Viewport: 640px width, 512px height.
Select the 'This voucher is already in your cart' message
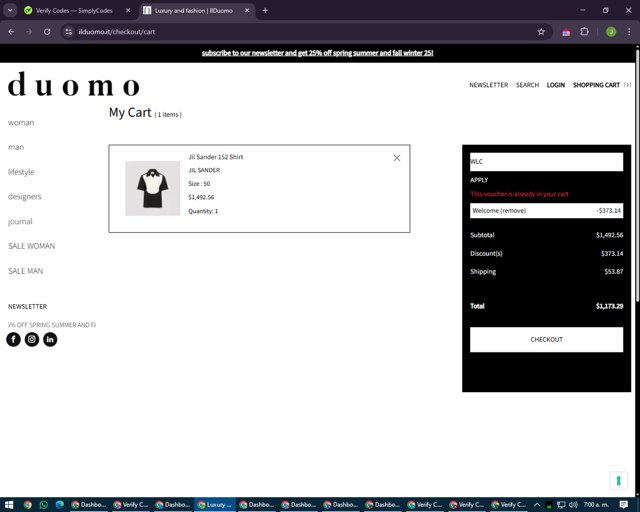tap(519, 194)
